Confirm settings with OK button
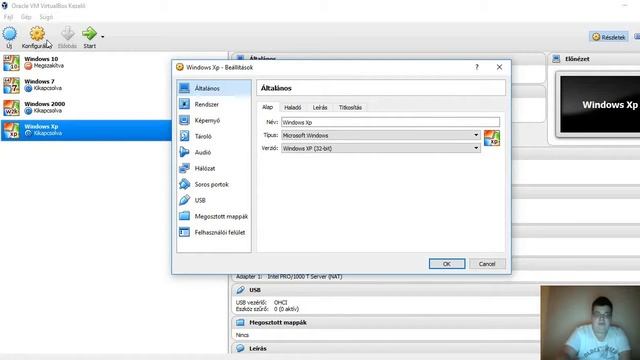This screenshot has width=640, height=360. tap(447, 264)
